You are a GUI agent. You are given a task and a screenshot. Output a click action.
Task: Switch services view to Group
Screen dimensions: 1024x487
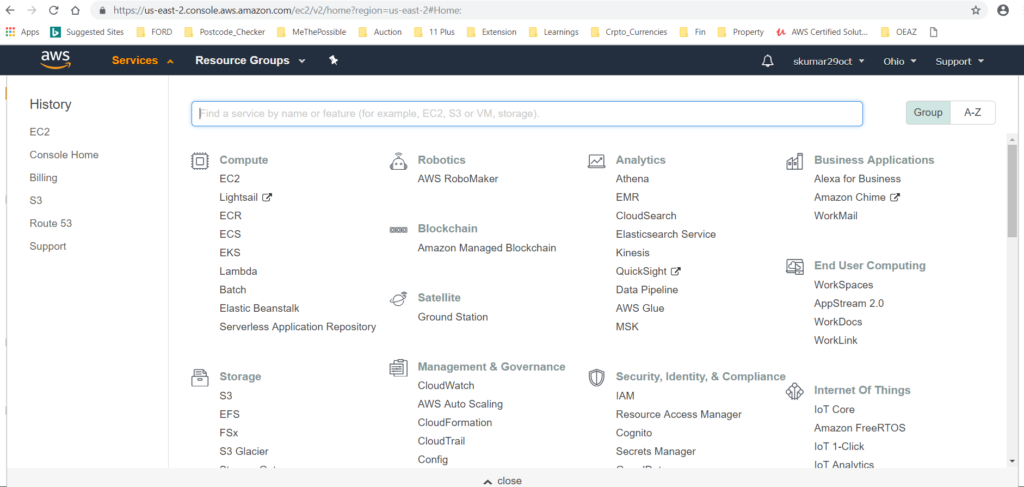928,112
